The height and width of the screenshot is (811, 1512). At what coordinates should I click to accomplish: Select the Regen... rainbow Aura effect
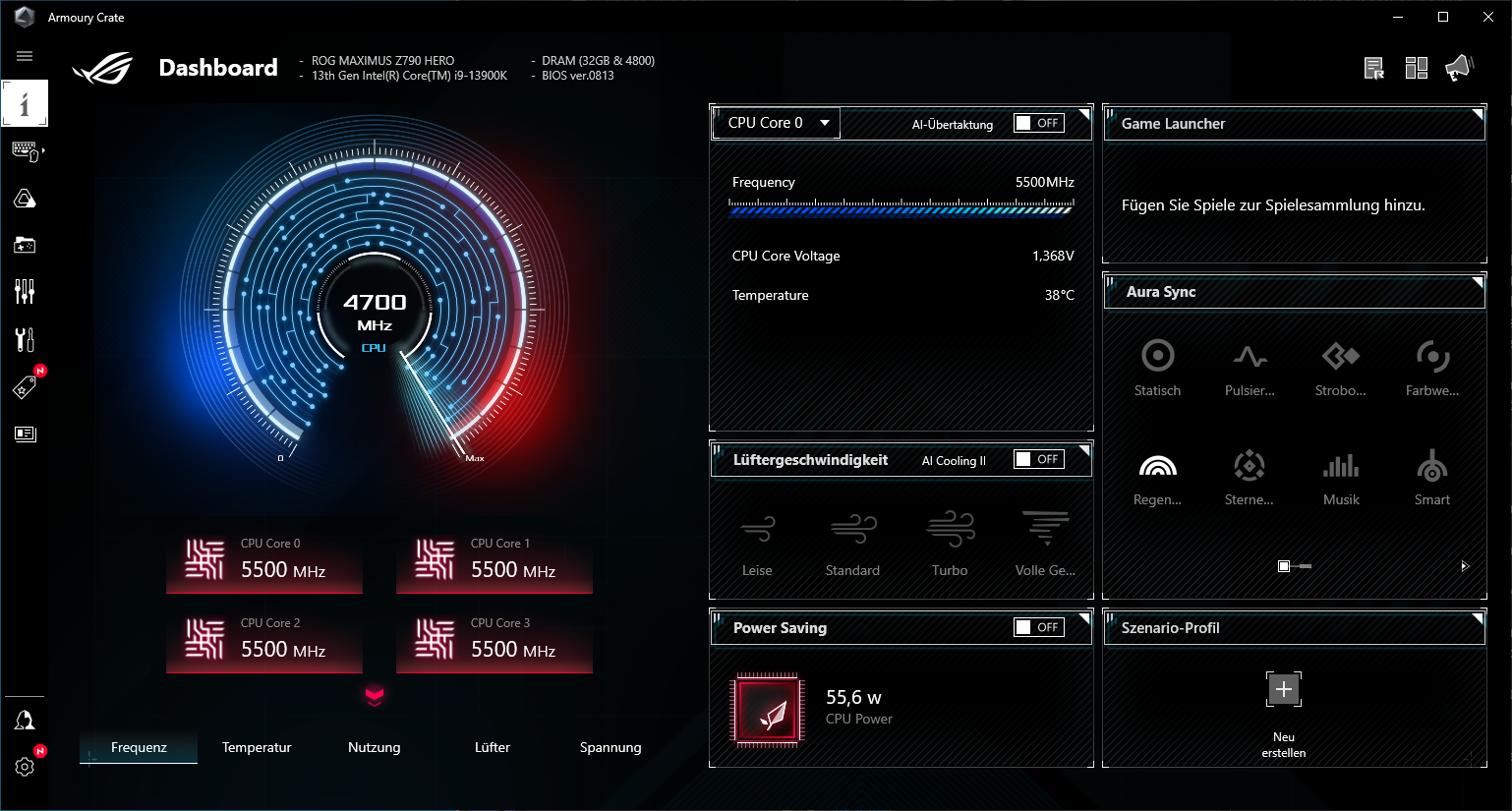1157,478
